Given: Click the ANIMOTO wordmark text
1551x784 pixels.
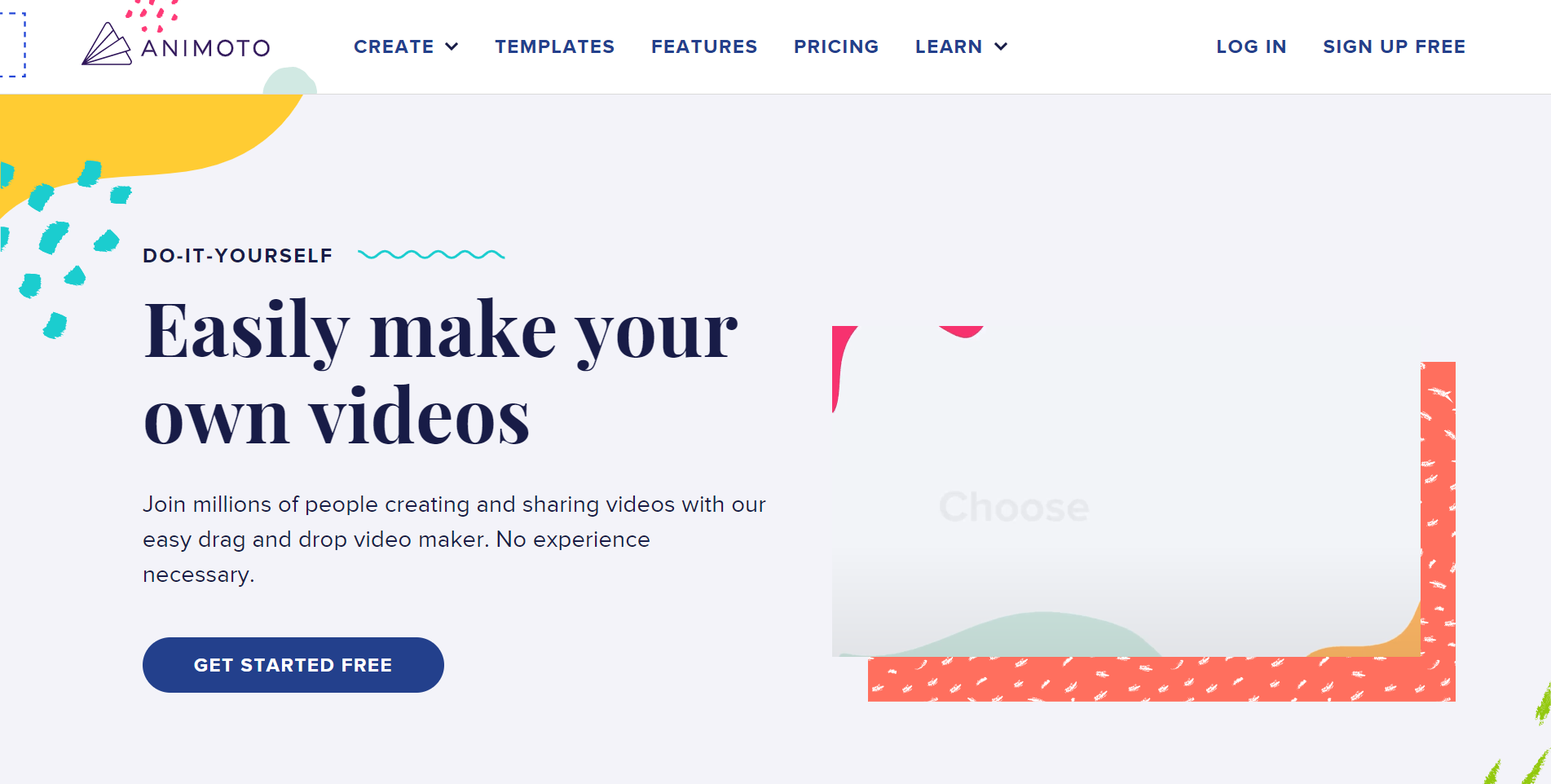Looking at the screenshot, I should click(206, 48).
